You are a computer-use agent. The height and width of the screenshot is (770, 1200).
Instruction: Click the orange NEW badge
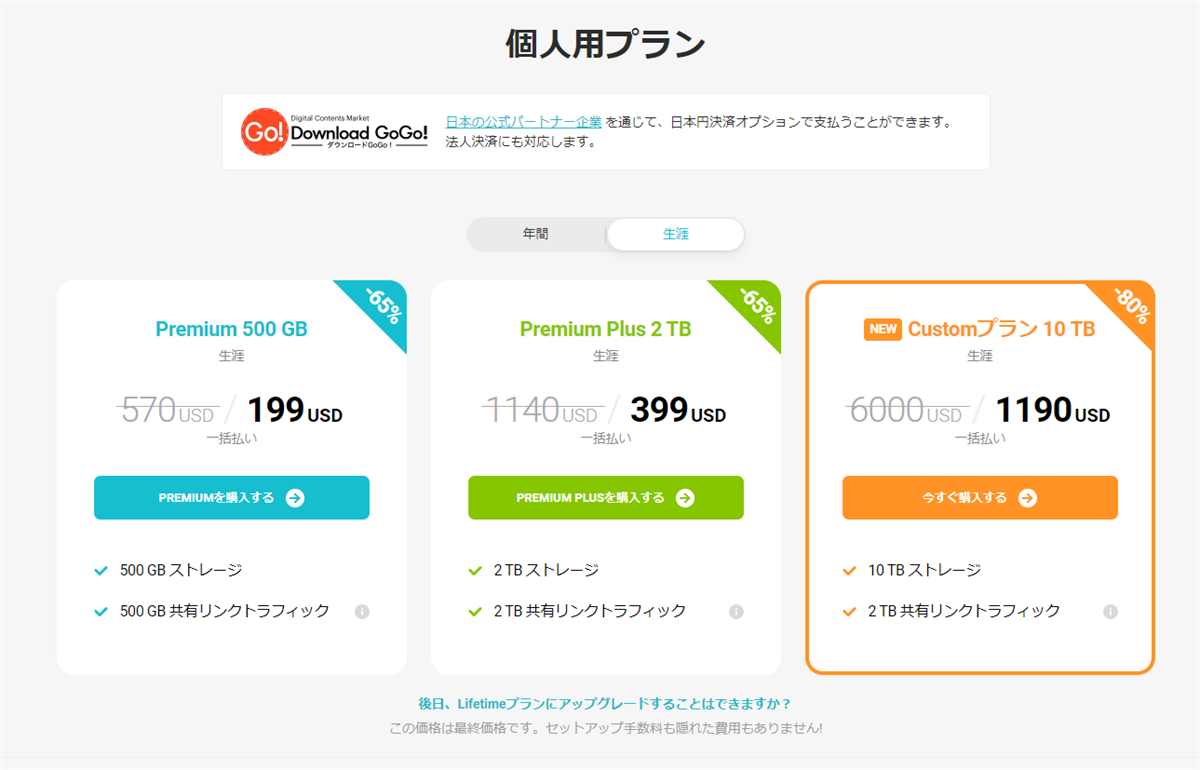[883, 330]
